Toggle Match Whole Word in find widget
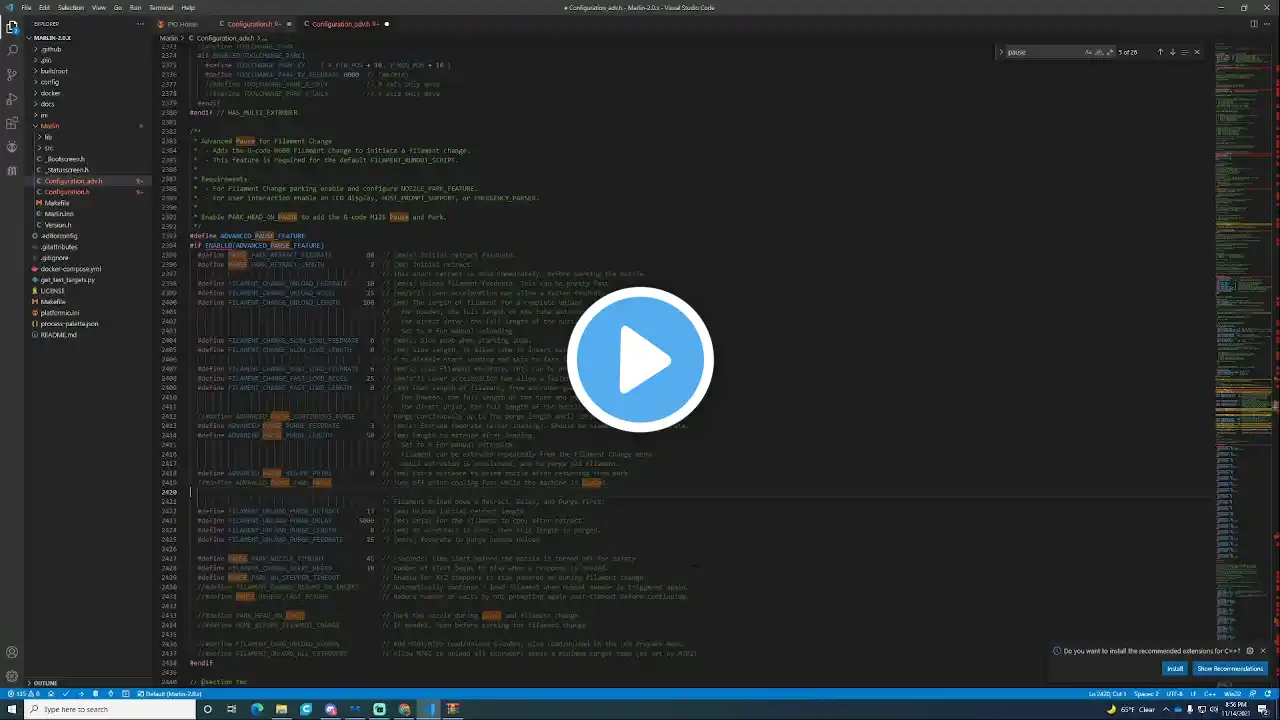Viewport: 1280px width, 720px height. point(1099,52)
